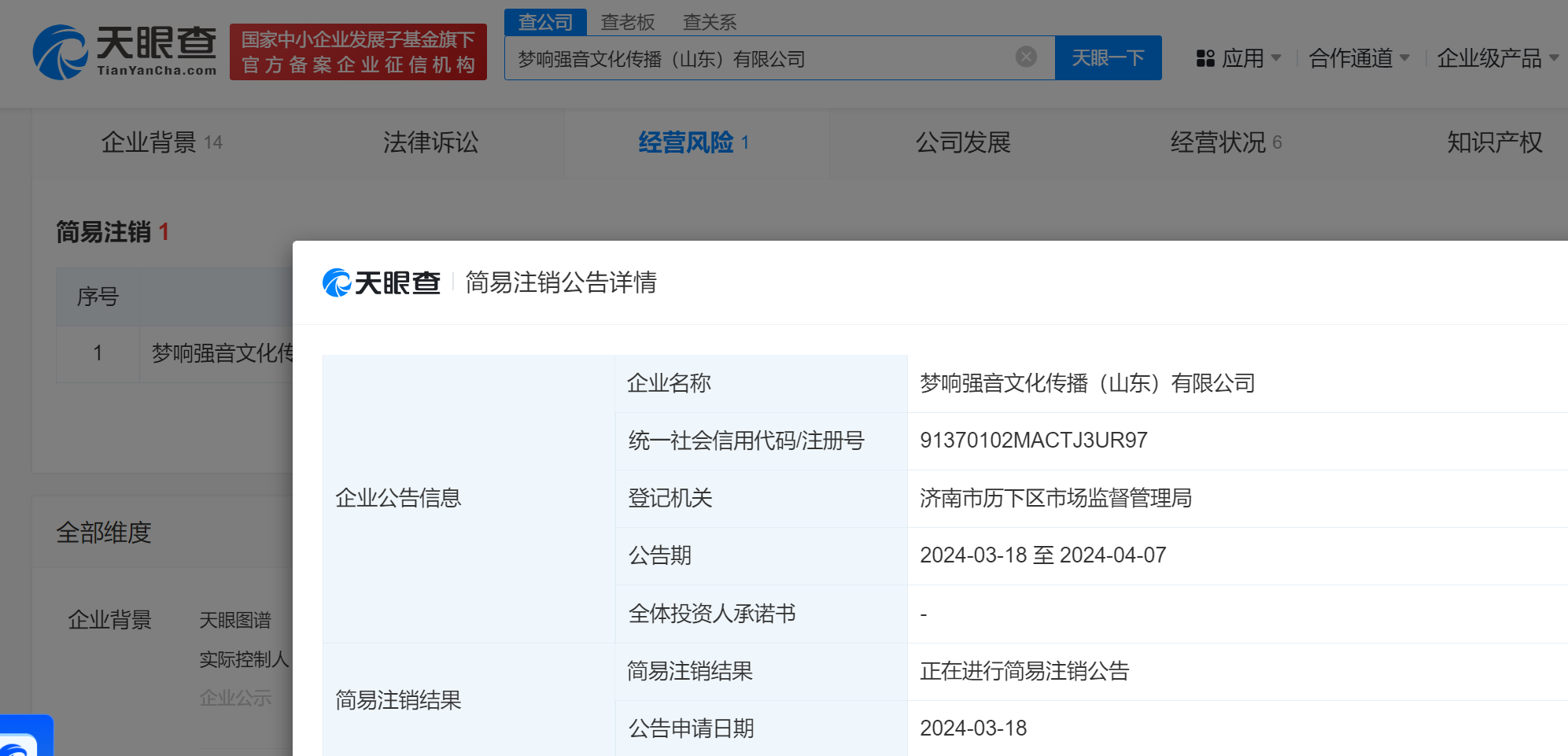
Task: Open the 法律诉讼 section tab
Action: point(430,142)
